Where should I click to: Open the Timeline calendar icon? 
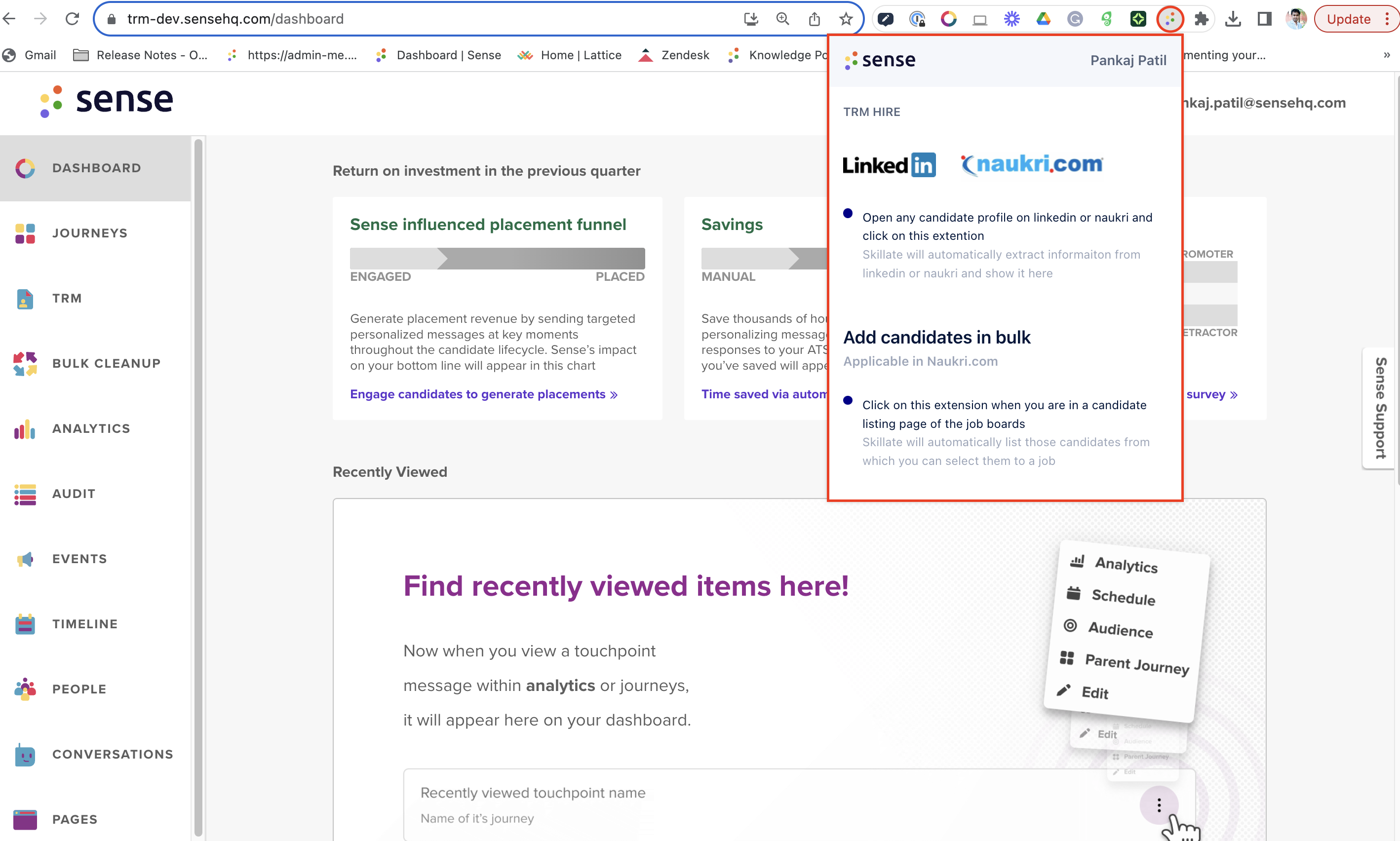25,624
